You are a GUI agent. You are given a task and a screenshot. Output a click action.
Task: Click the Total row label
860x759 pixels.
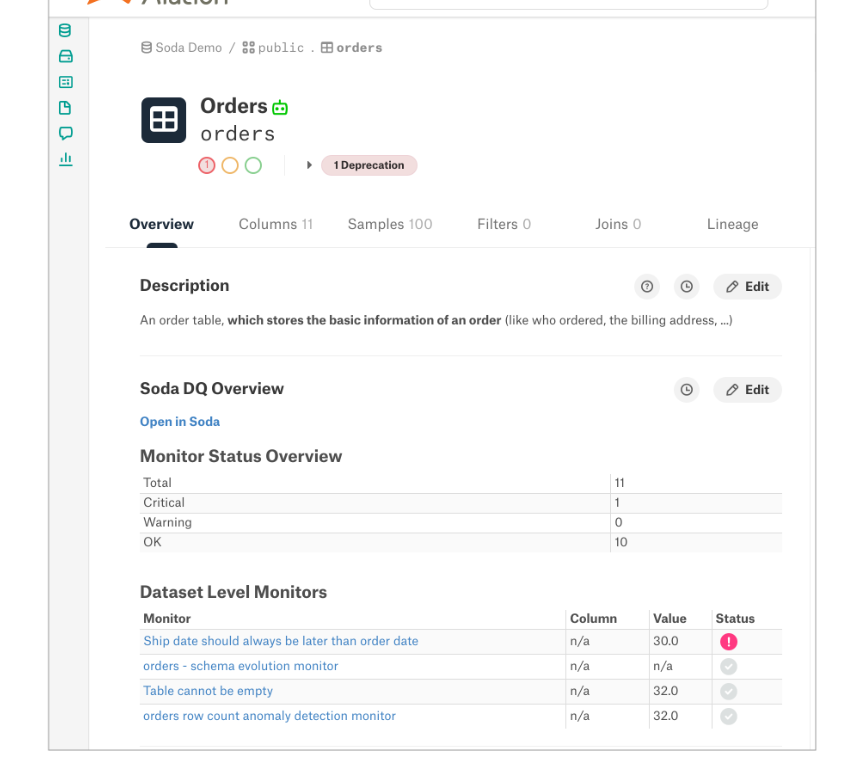pyautogui.click(x=157, y=483)
